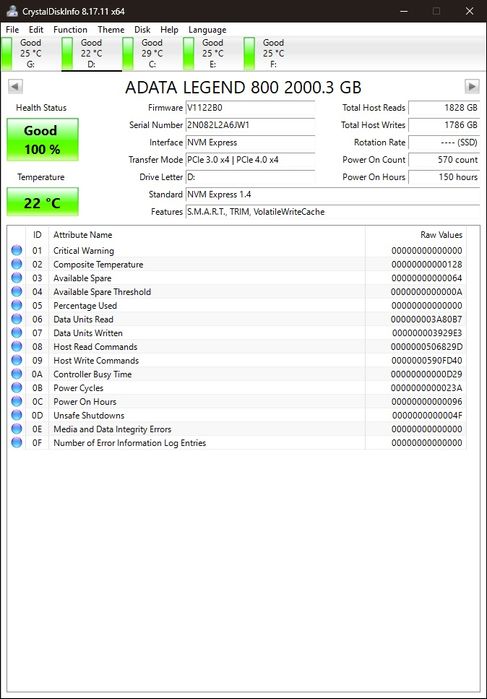Click status icon for Controller Busy Time
The image size is (487, 699).
[17, 374]
